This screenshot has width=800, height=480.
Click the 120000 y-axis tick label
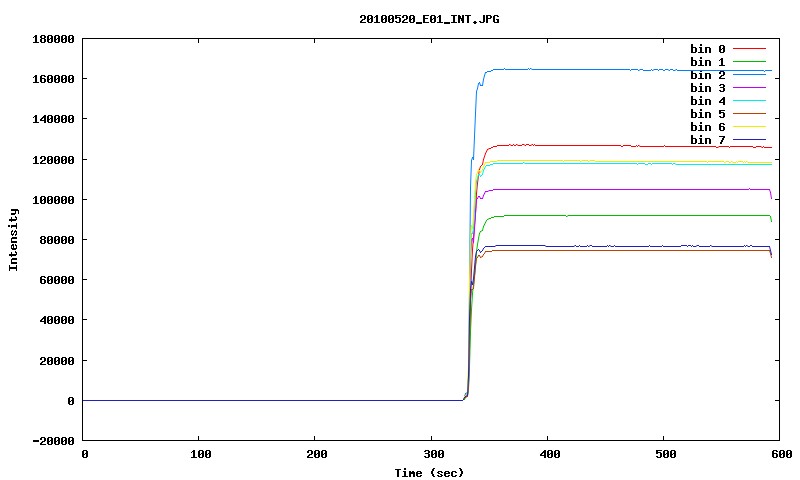54,160
